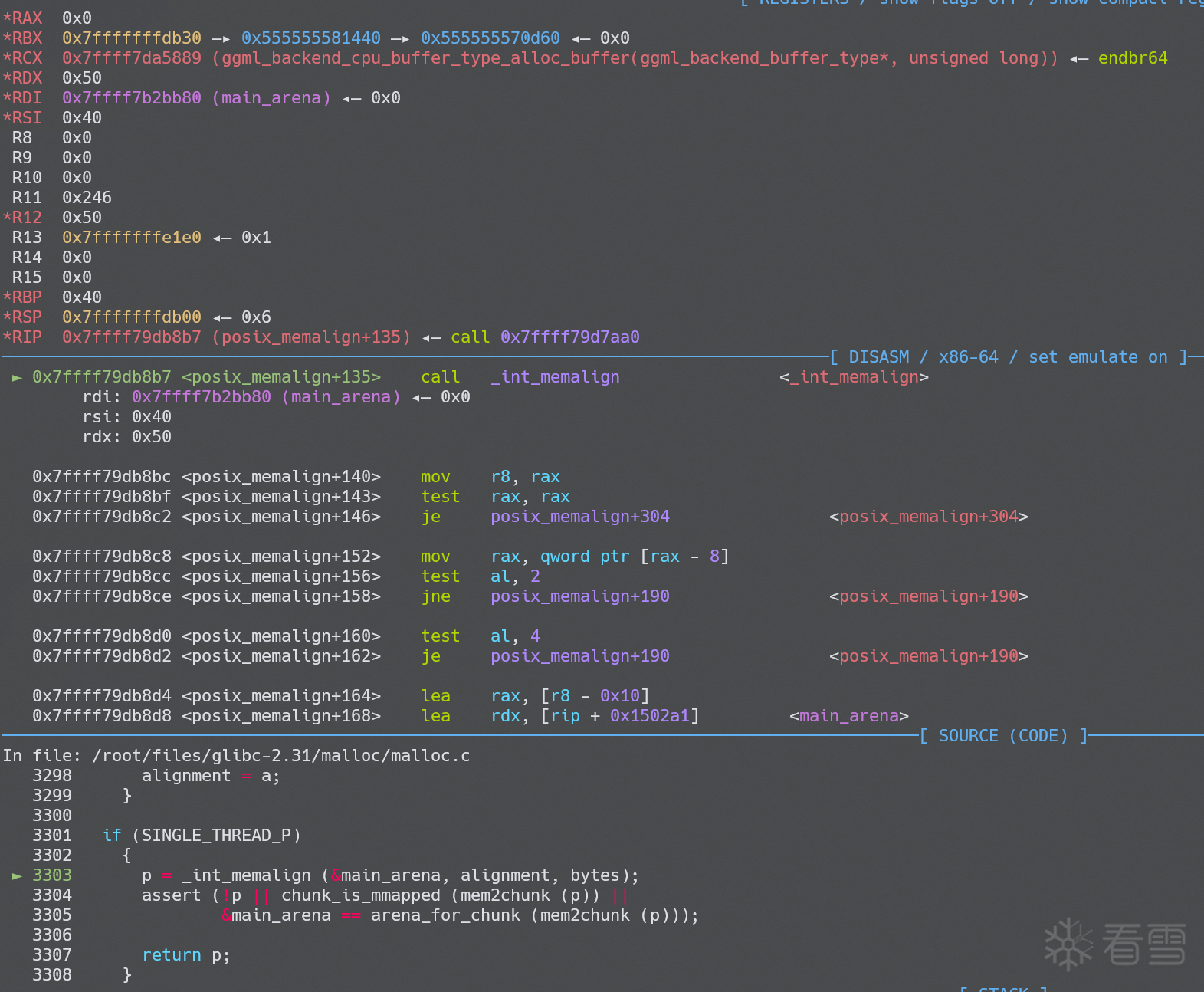Click the *RAX register name
This screenshot has height=992, width=1204.
[23, 18]
